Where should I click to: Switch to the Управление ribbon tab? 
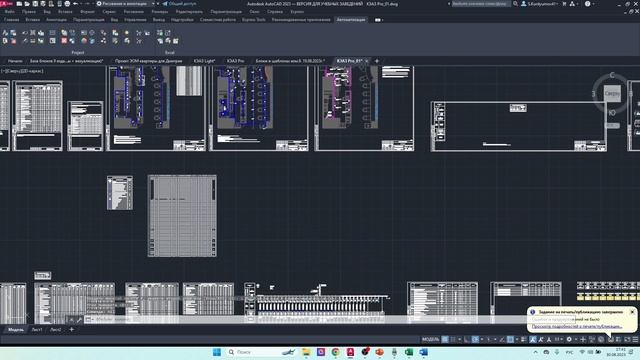(135, 20)
